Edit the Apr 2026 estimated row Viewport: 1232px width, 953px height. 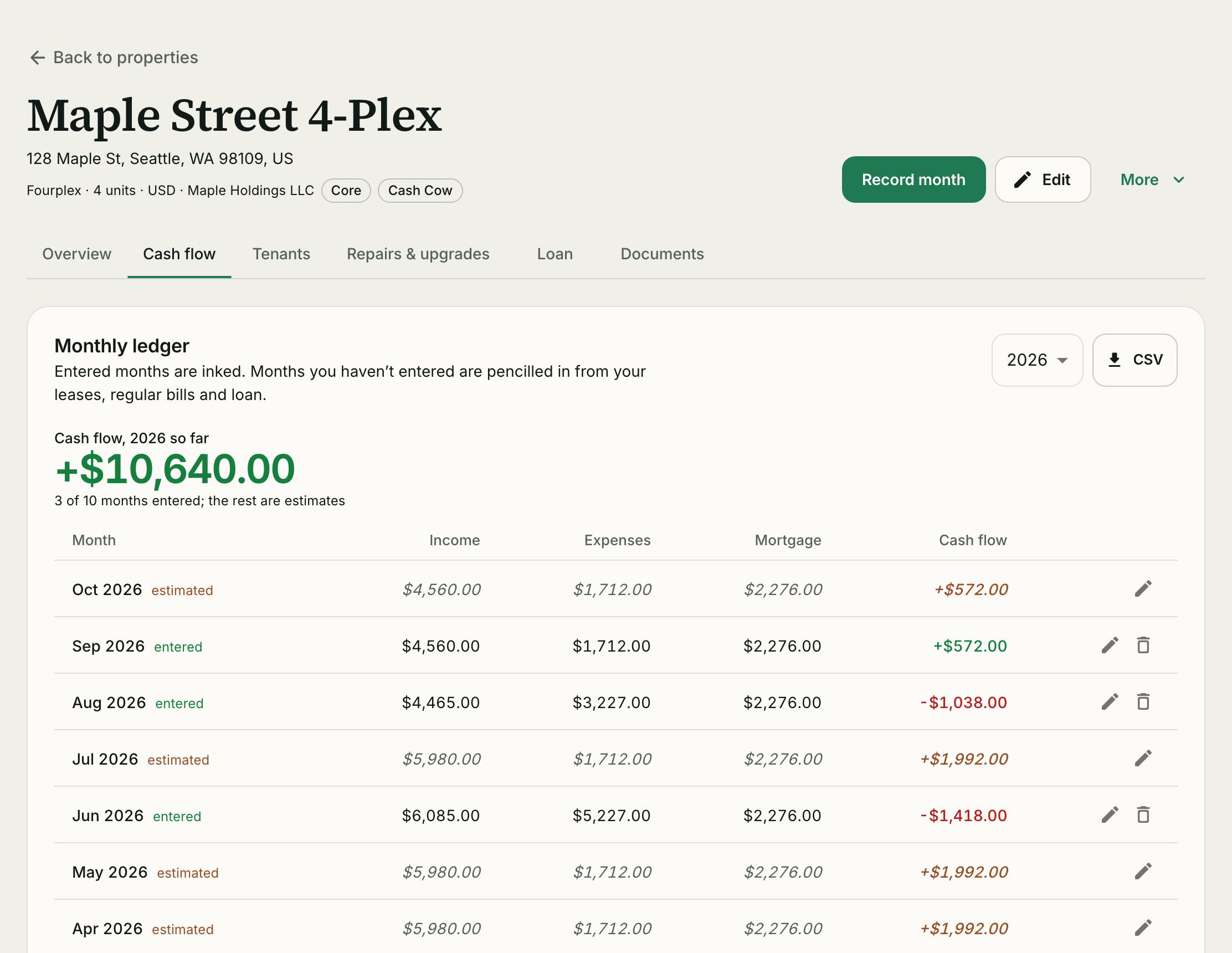(x=1143, y=928)
